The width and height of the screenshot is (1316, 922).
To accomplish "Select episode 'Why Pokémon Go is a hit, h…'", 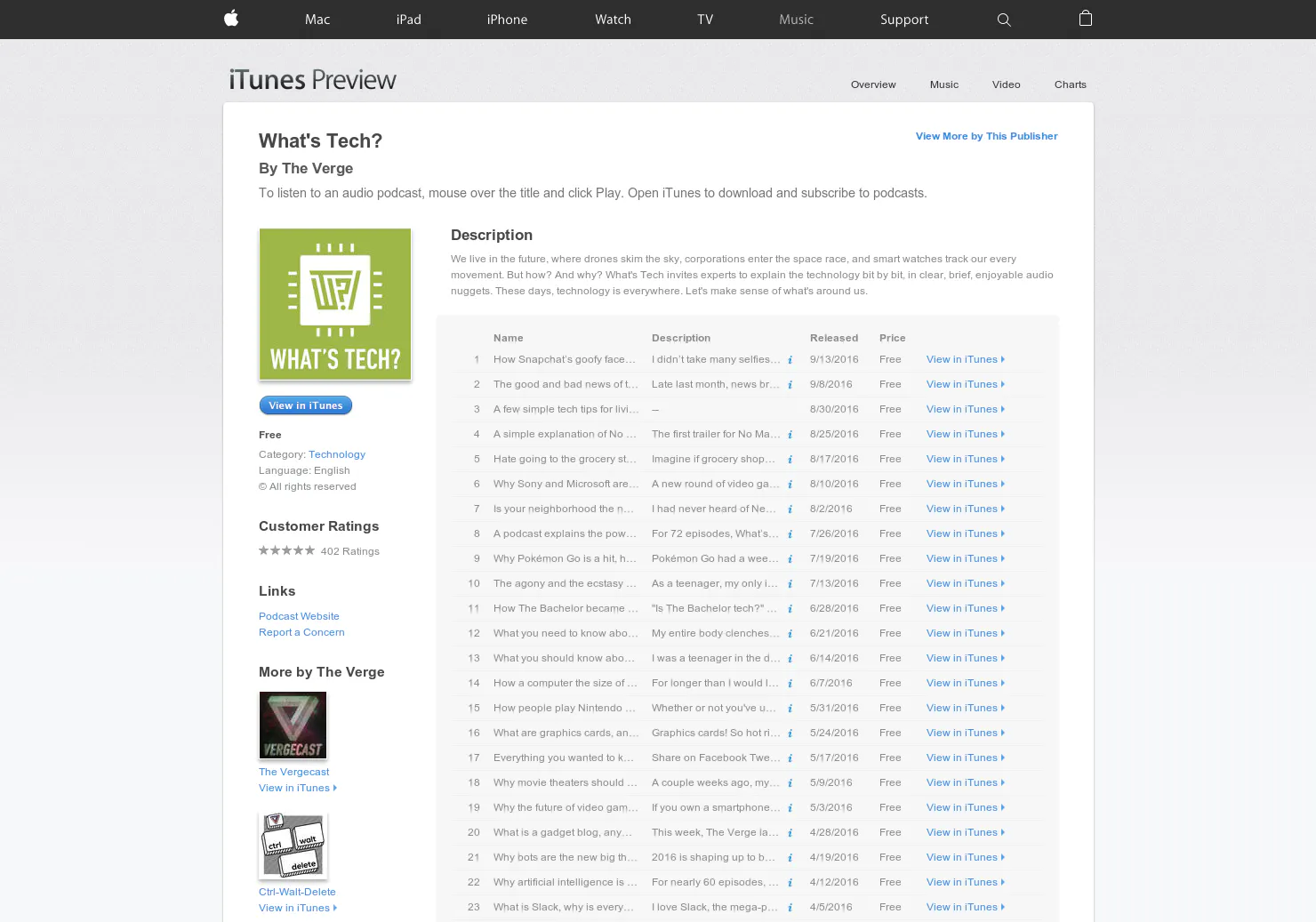I will point(565,558).
